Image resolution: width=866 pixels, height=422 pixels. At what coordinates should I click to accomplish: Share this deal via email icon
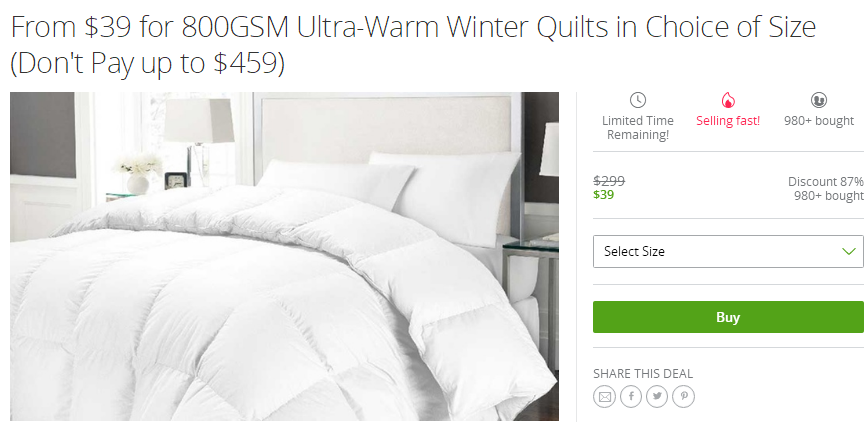604,396
